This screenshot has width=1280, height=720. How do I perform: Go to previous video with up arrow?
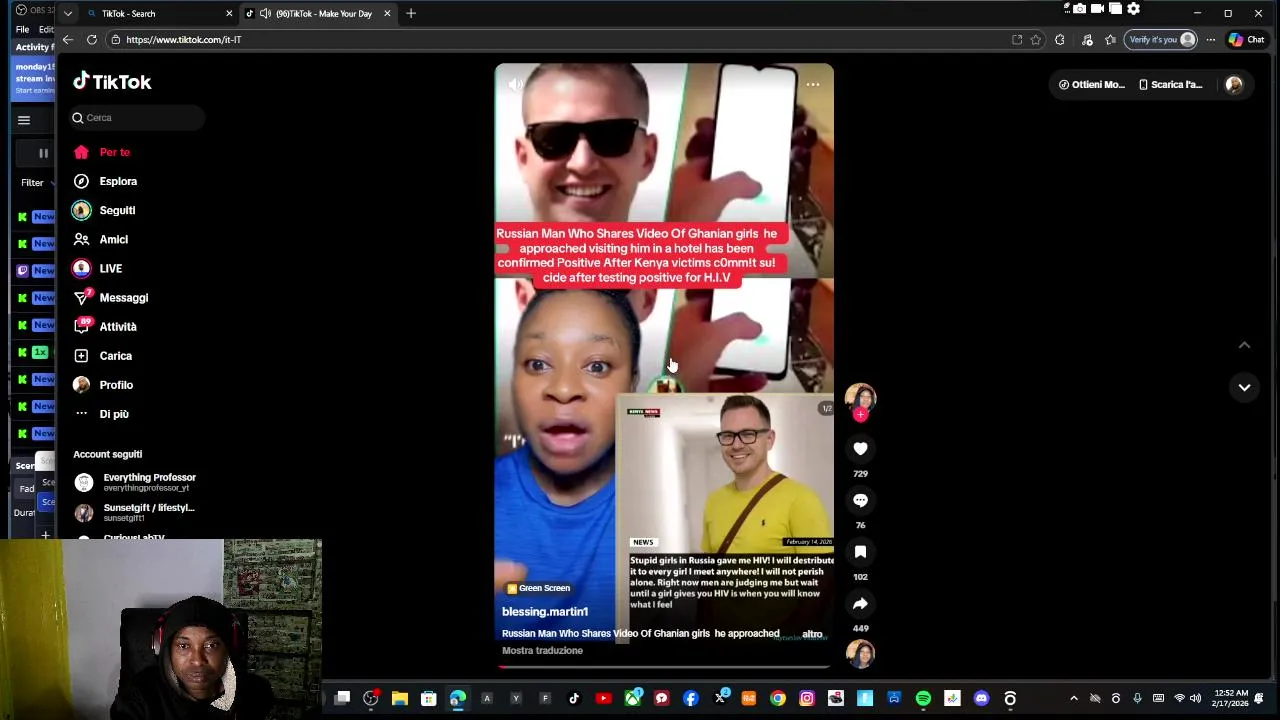pyautogui.click(x=1244, y=345)
